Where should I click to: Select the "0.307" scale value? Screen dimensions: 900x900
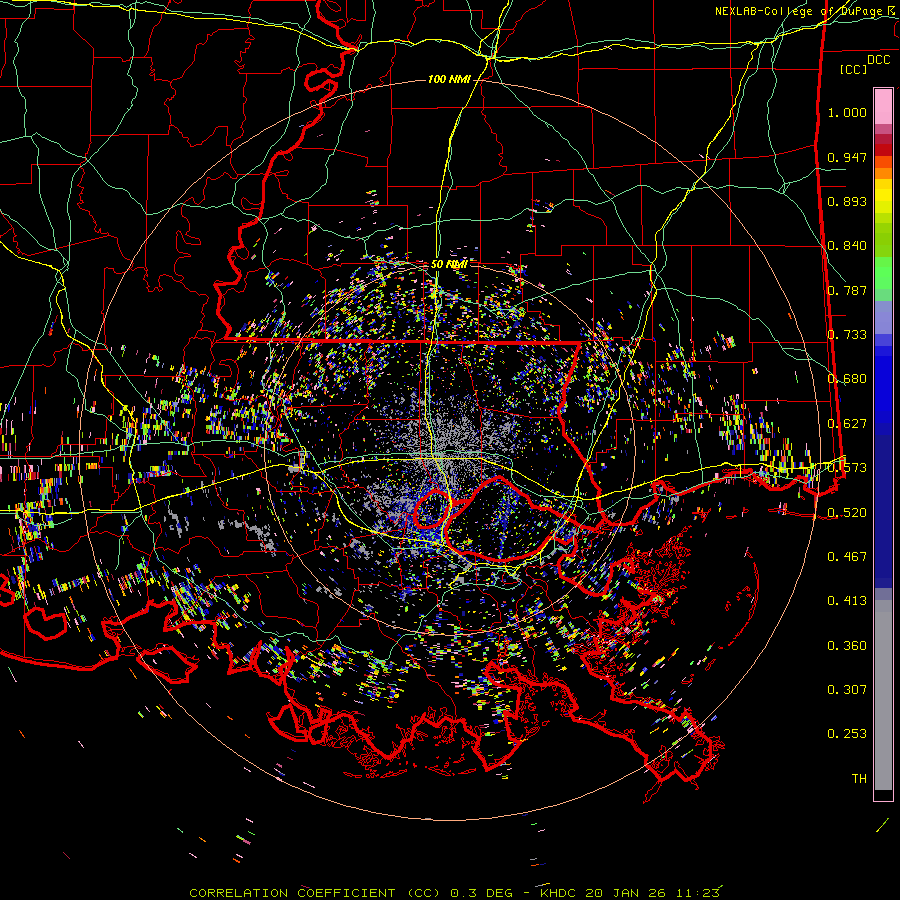(847, 689)
